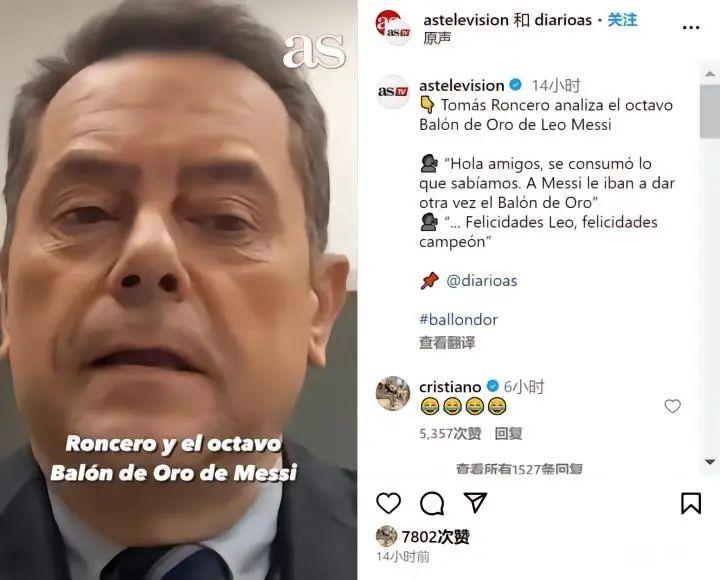Click the scrollbar down arrow

(x=710, y=462)
